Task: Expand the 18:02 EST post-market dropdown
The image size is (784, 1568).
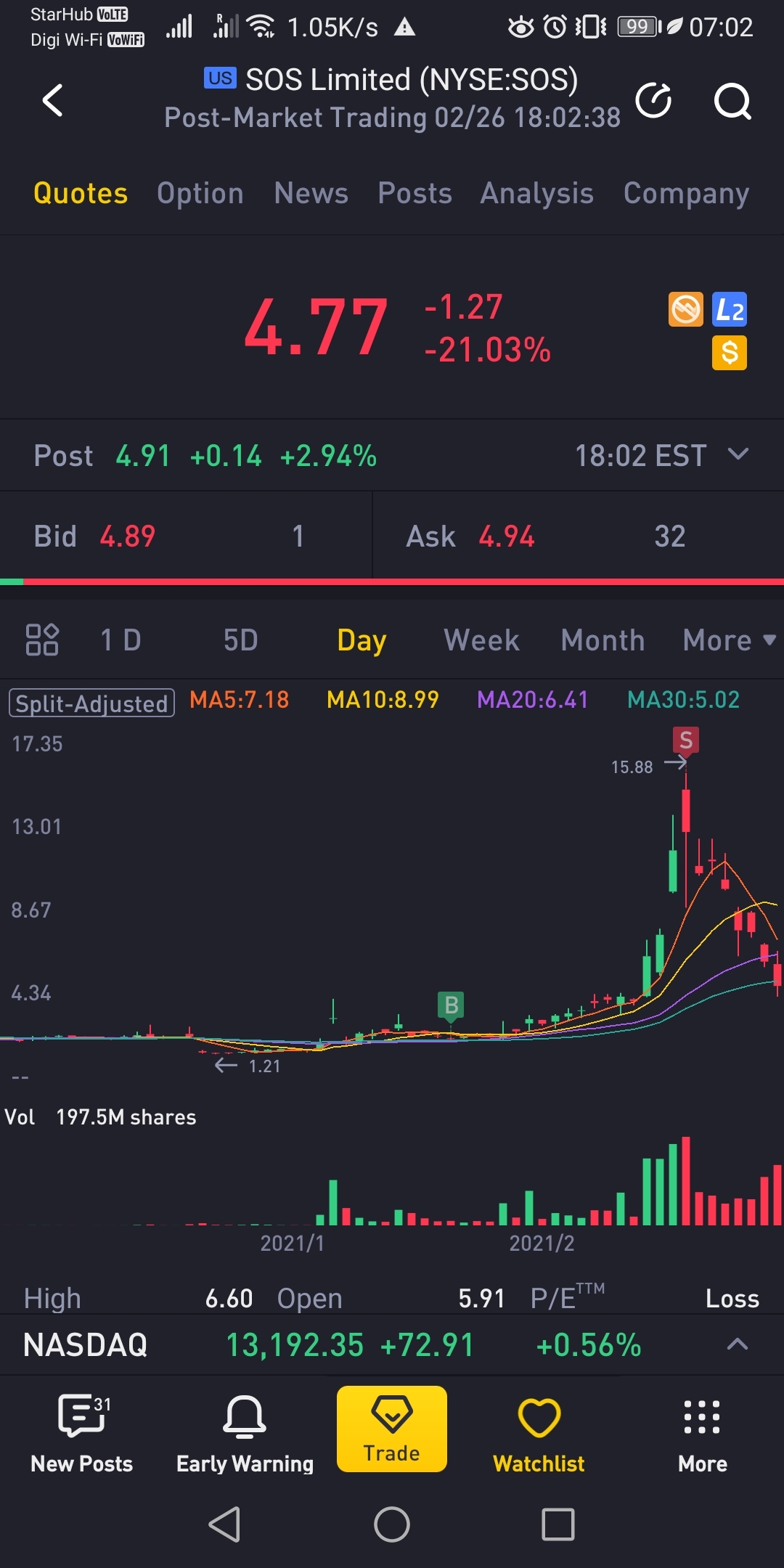Action: (x=738, y=455)
